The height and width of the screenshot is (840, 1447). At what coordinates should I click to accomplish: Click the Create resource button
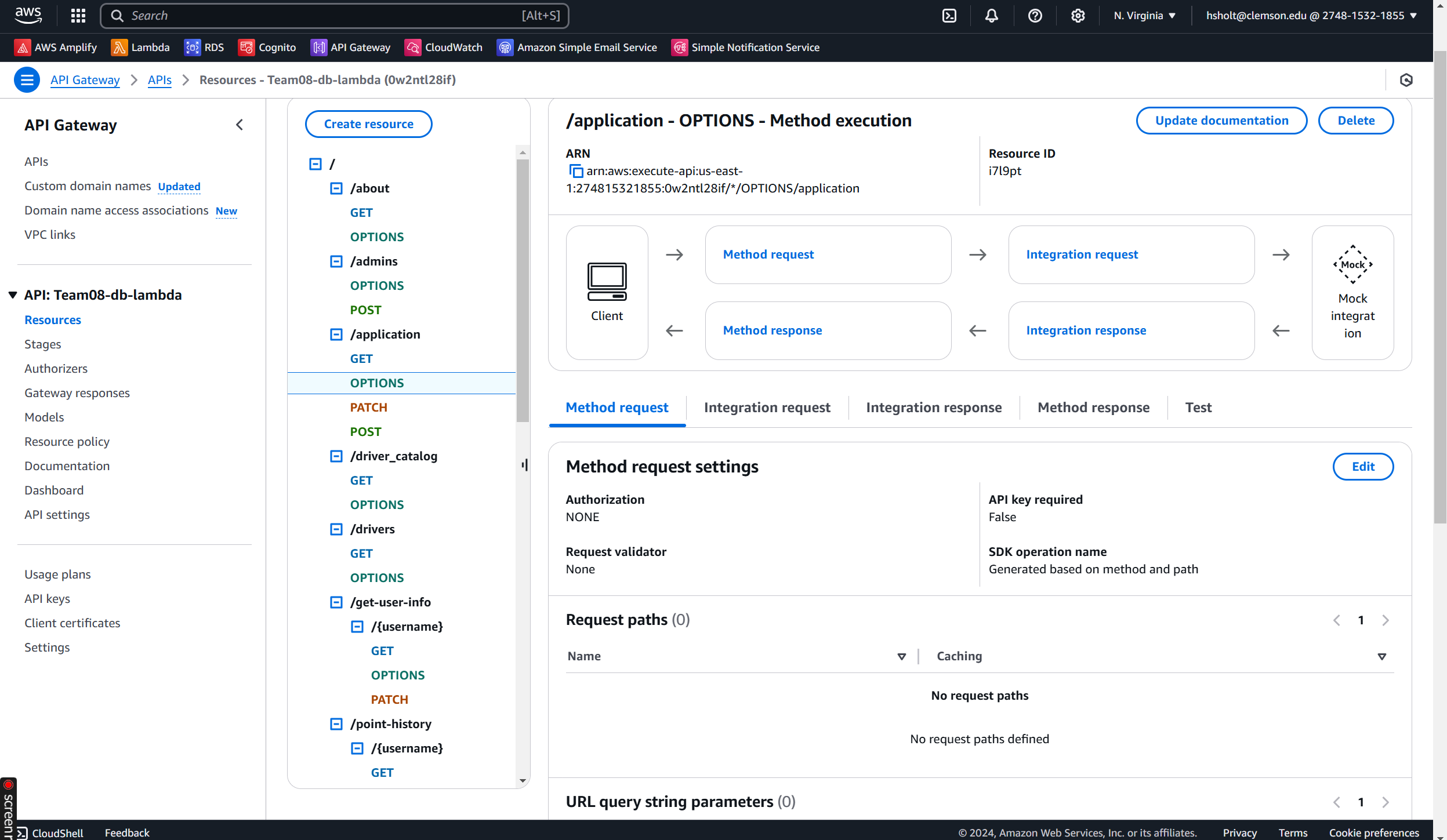[x=368, y=124]
